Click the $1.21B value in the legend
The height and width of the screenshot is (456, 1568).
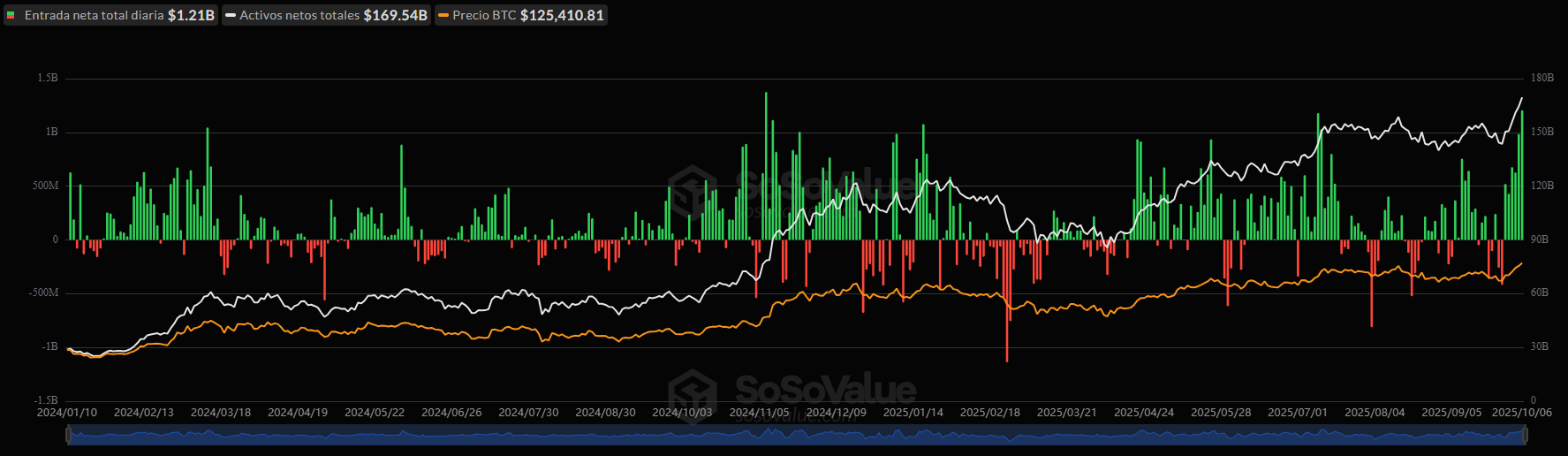coord(191,15)
